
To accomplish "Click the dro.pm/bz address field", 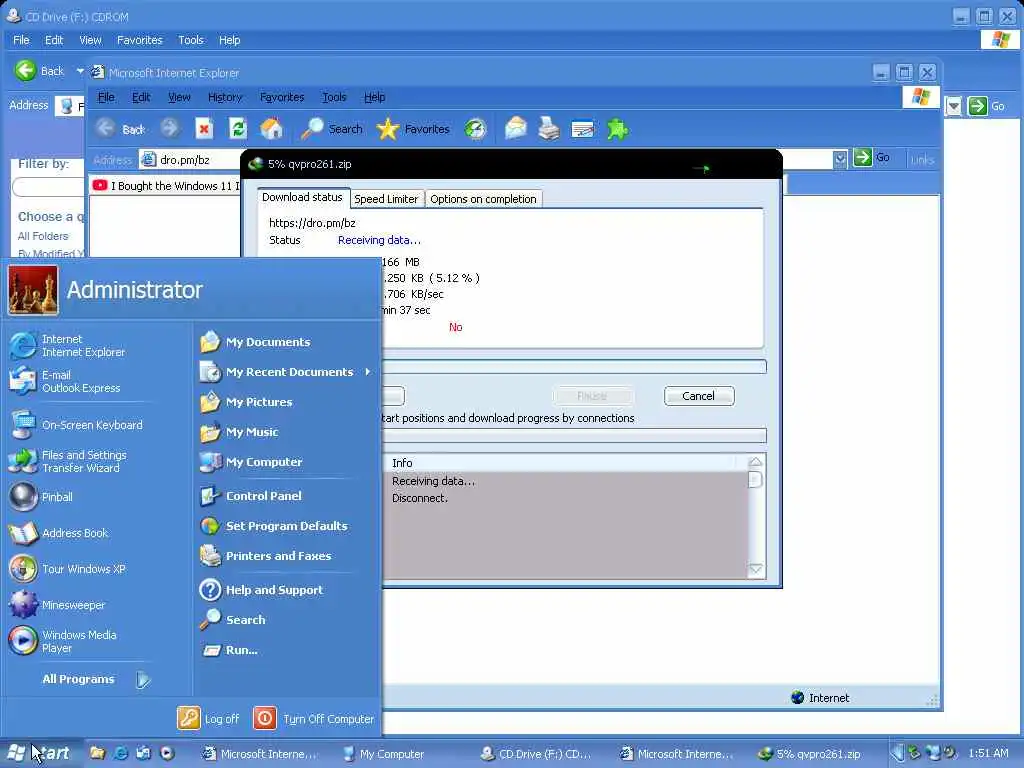I will 190,159.
